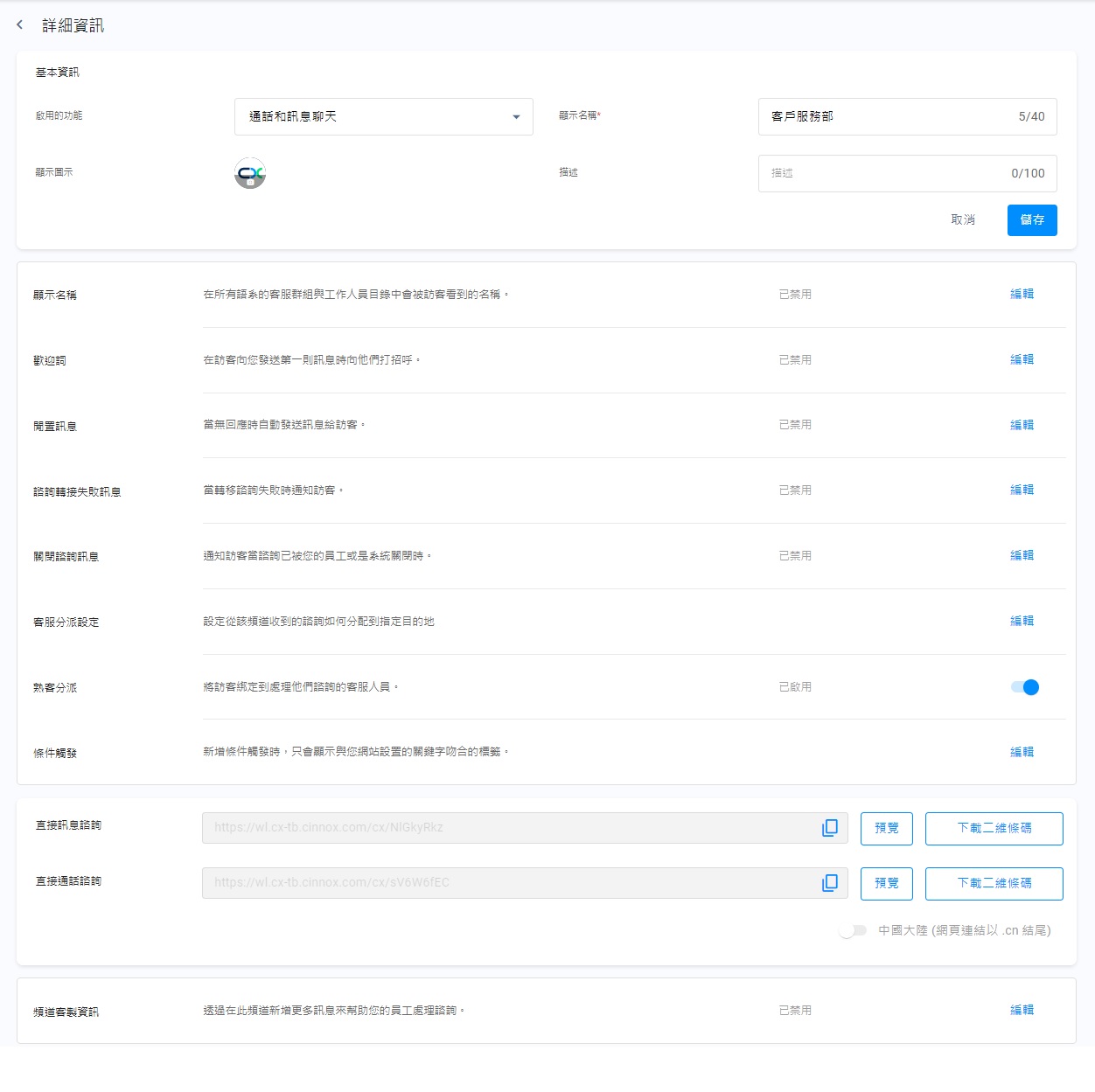Click the 直接通話諮詢 URL field

coord(525,883)
